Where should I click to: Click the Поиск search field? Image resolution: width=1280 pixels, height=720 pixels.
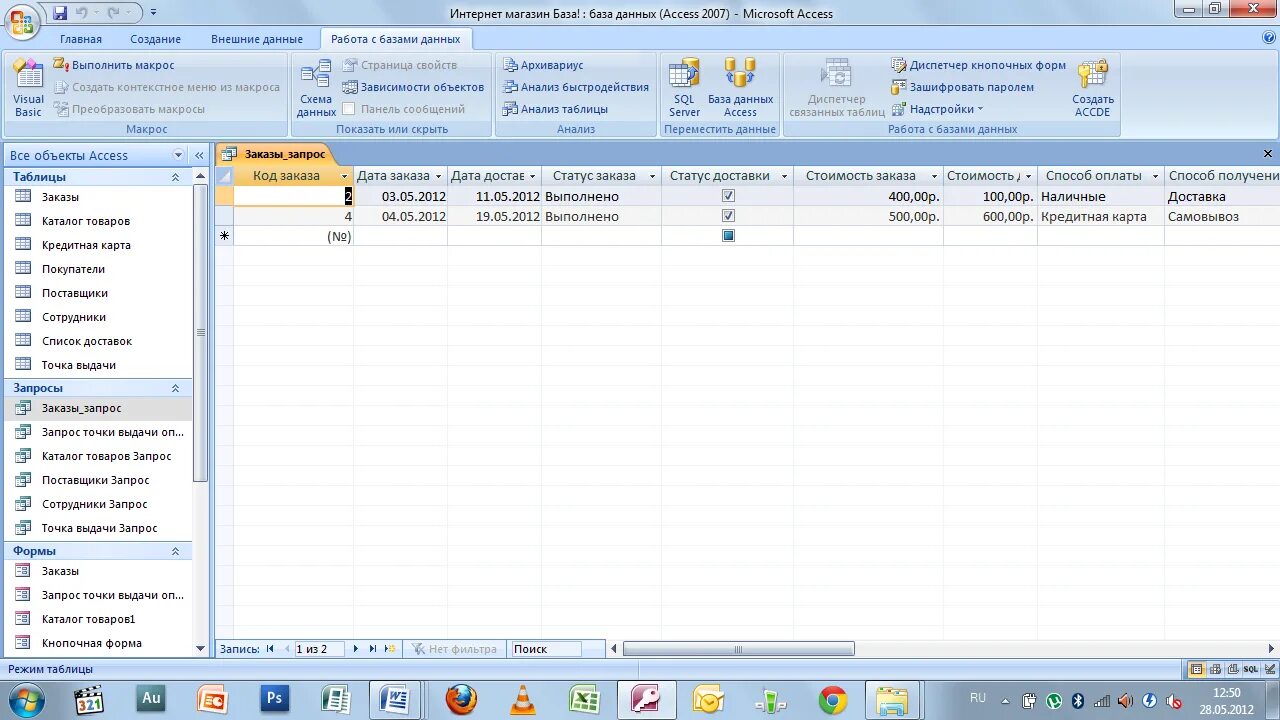[546, 649]
